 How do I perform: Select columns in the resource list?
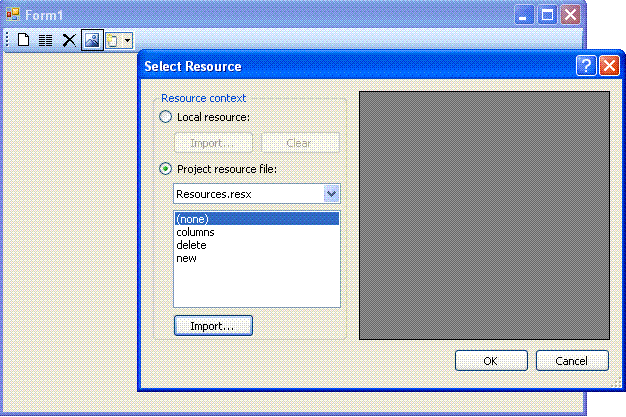(257, 232)
